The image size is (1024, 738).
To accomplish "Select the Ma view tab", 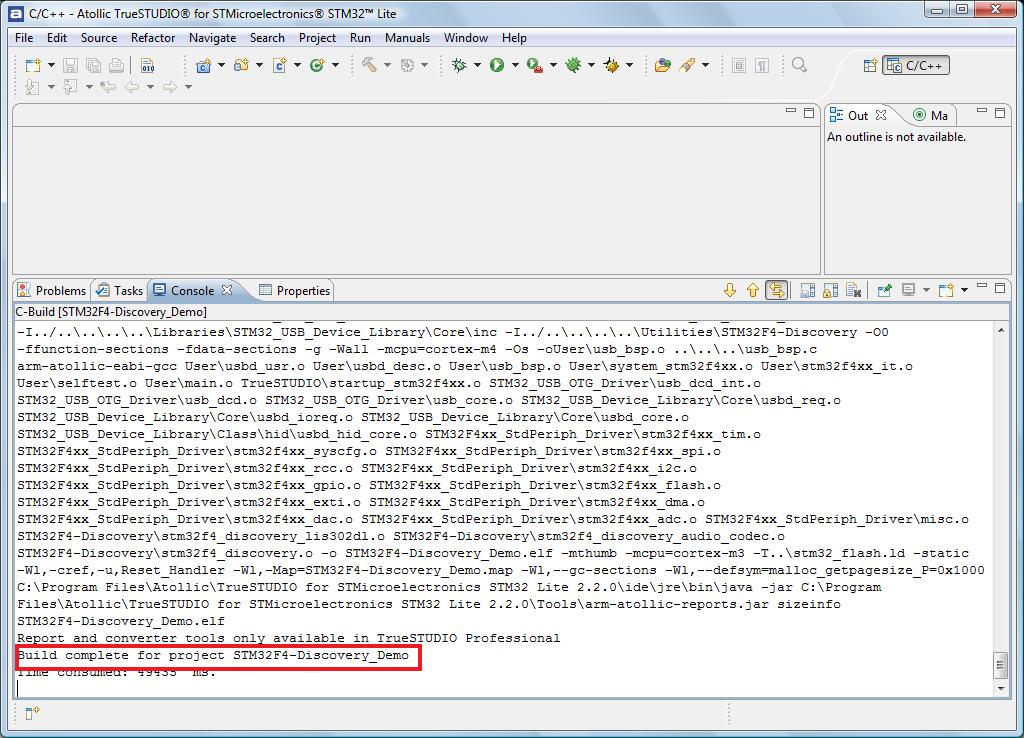I will click(931, 116).
